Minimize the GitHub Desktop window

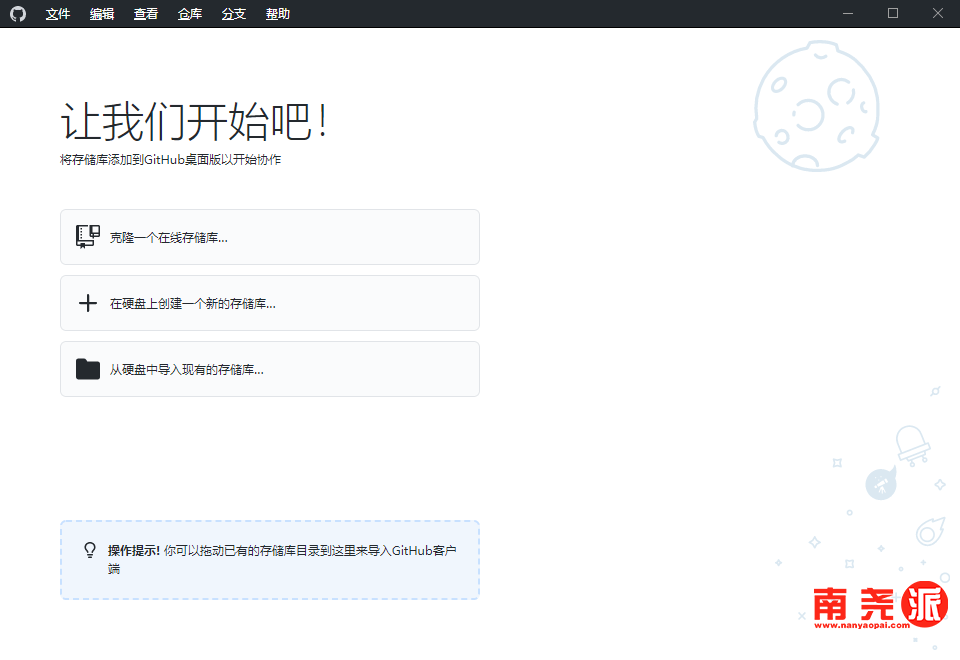pos(848,13)
